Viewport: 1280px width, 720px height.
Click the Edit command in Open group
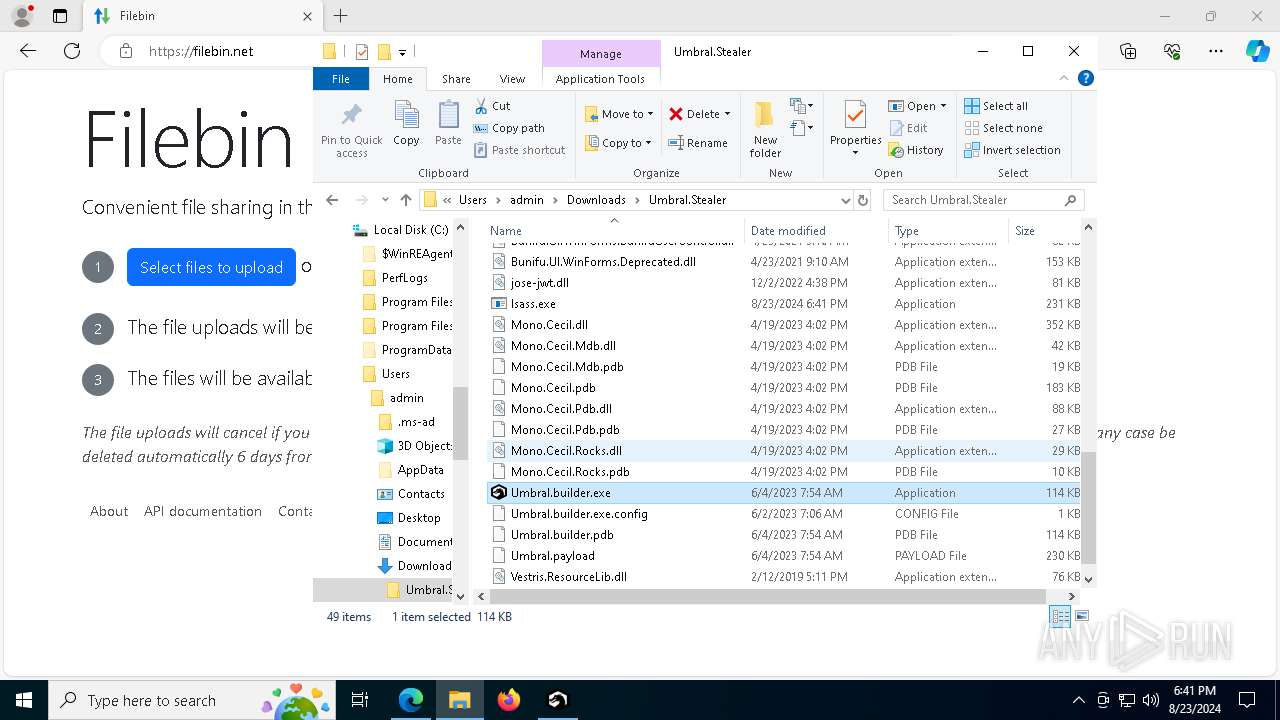(x=908, y=128)
